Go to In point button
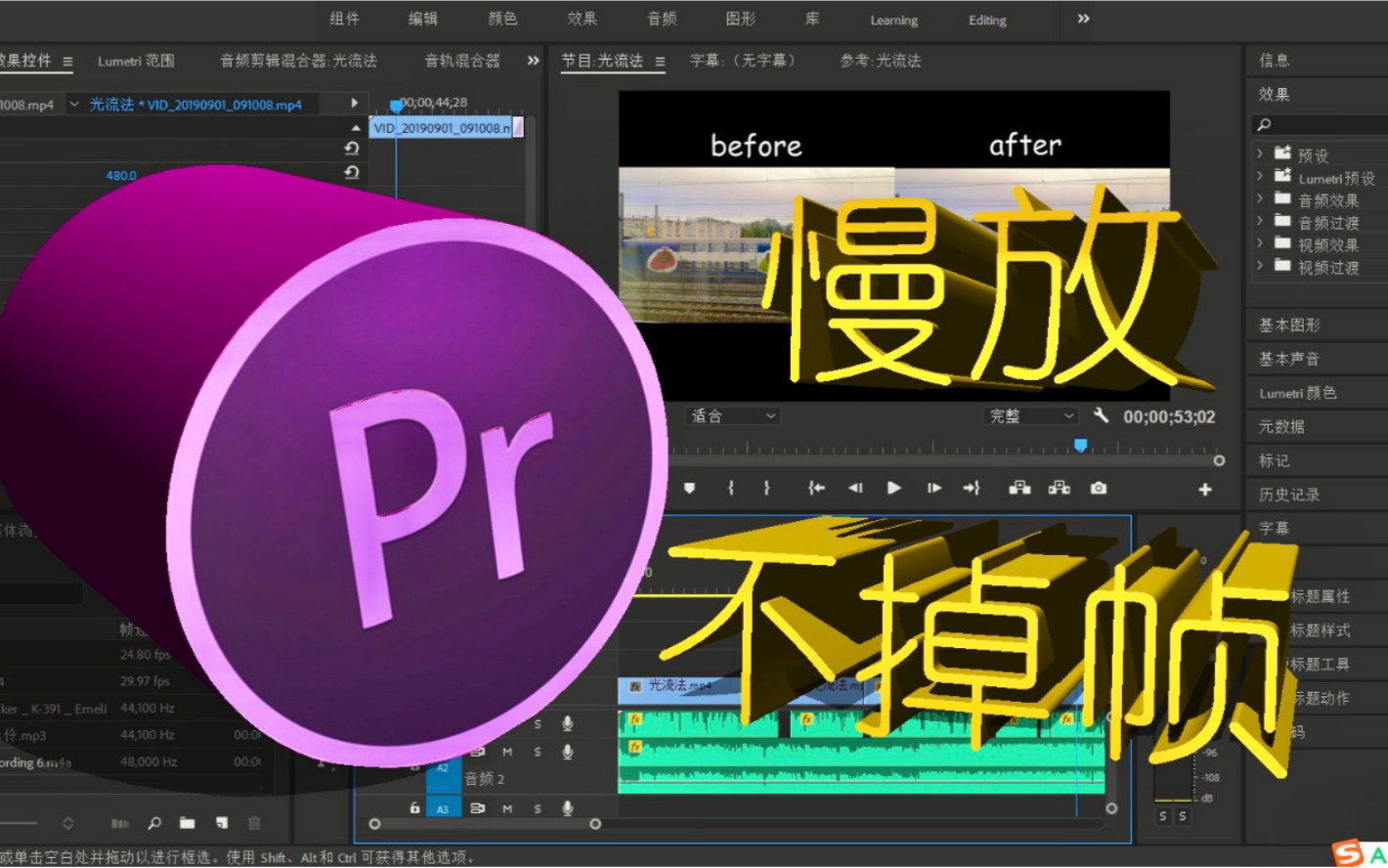Viewport: 1388px width, 868px height. (x=816, y=488)
